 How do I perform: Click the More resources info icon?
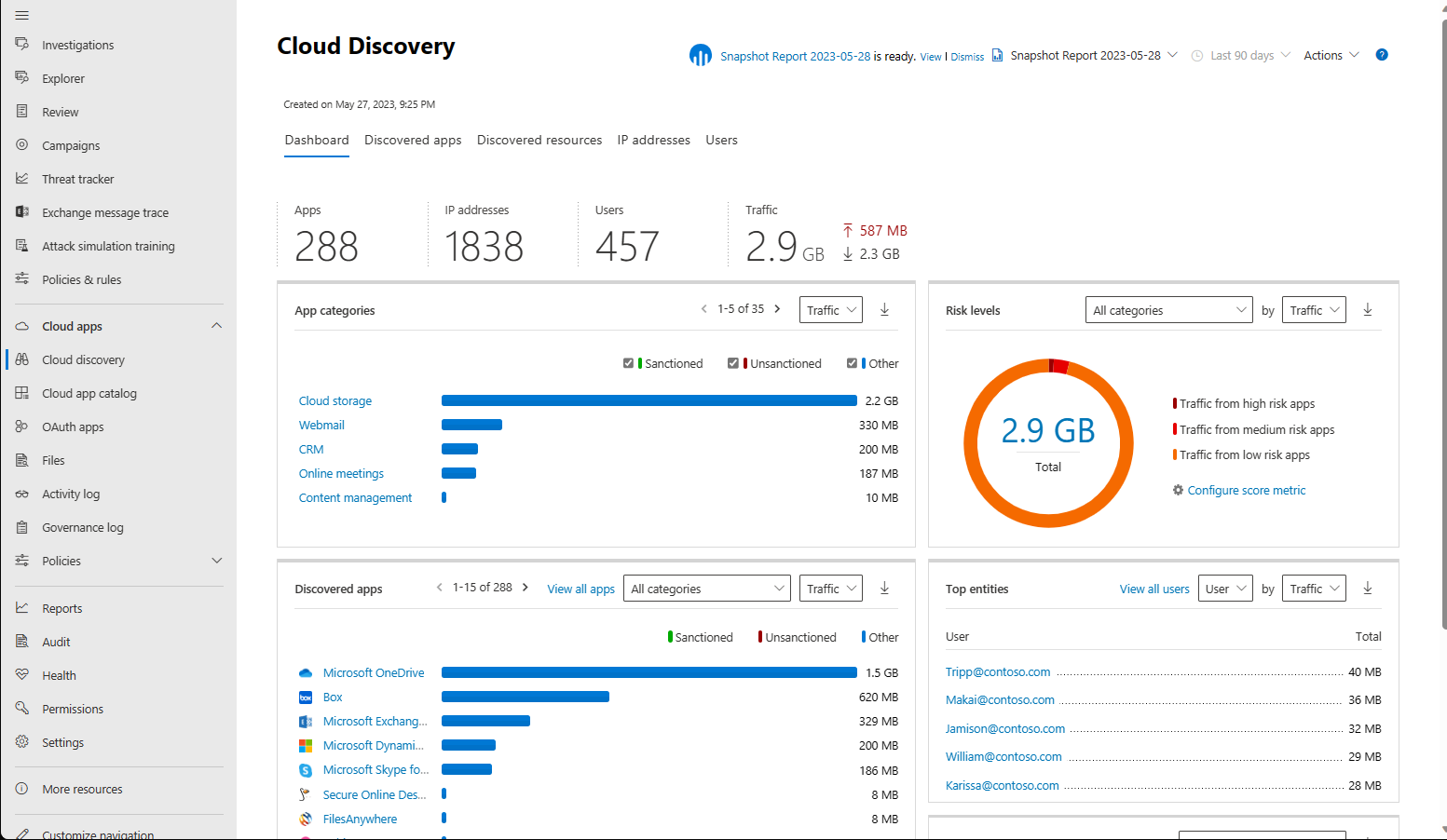22,788
